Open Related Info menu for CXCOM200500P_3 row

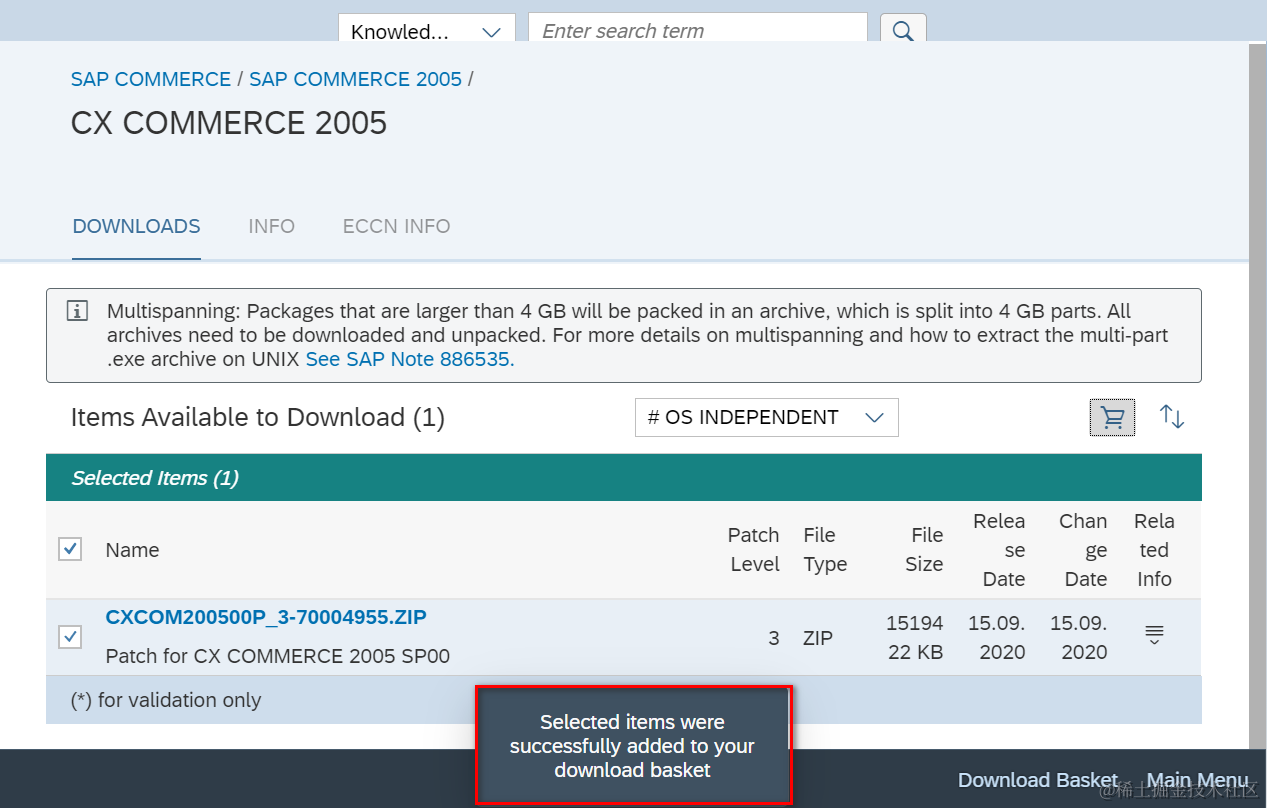(1154, 635)
